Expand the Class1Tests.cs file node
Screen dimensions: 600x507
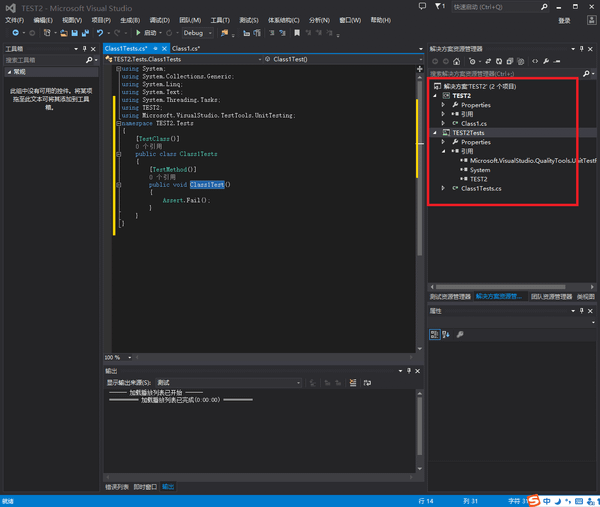[443, 188]
